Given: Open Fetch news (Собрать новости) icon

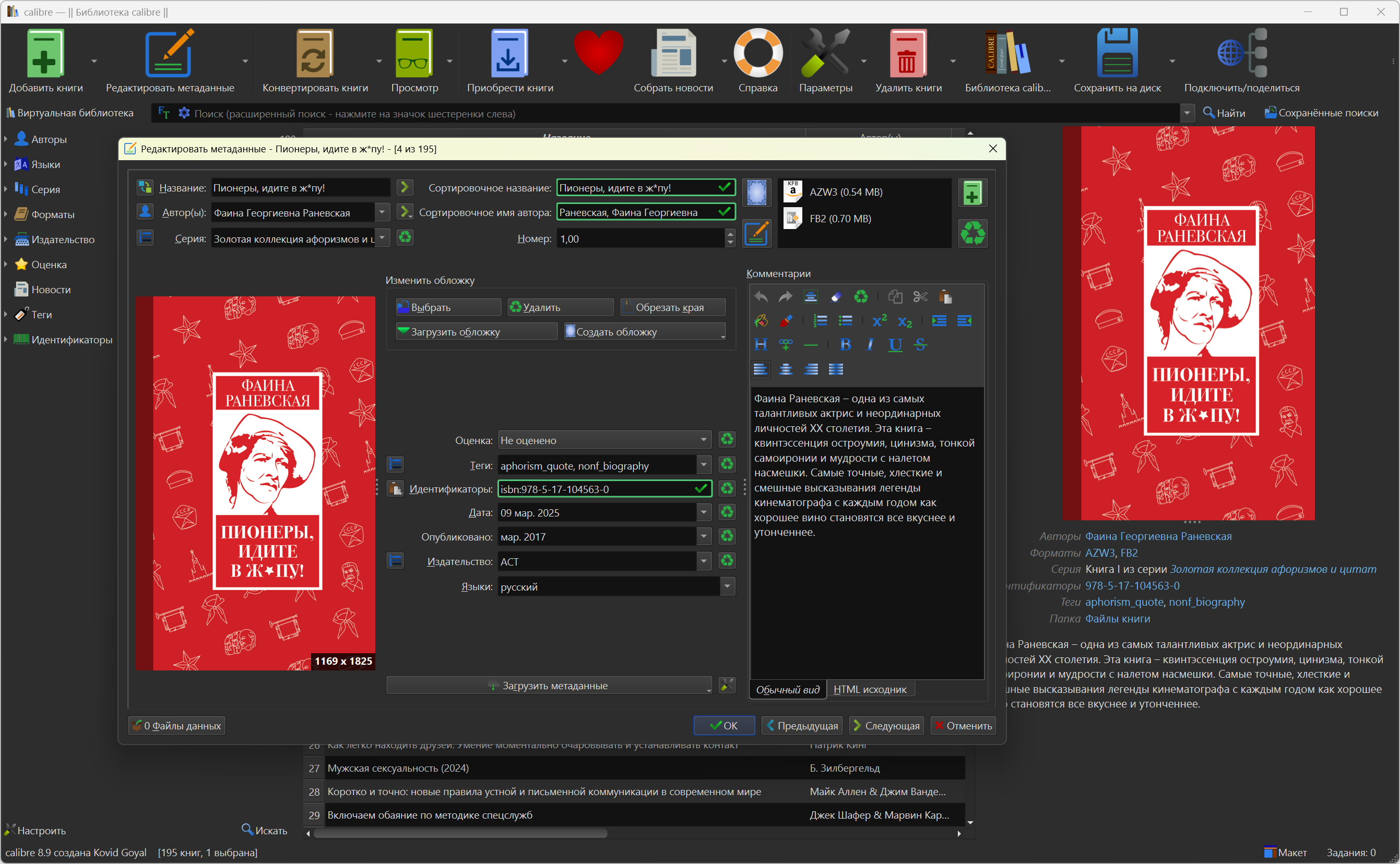Looking at the screenshot, I should point(673,53).
